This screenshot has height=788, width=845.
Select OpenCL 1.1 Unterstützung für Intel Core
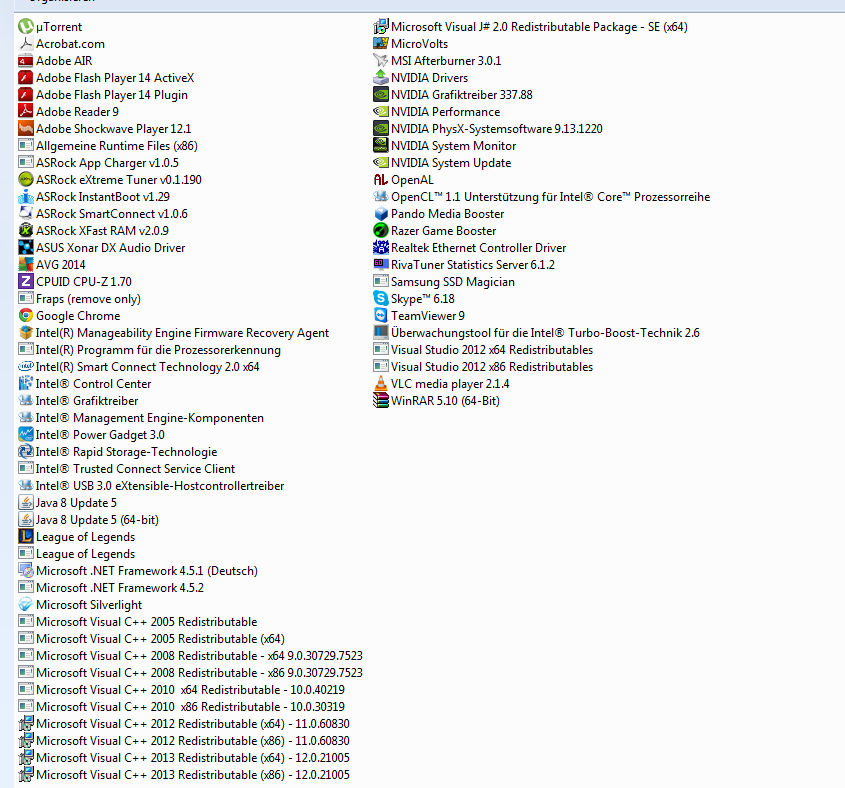pos(542,197)
